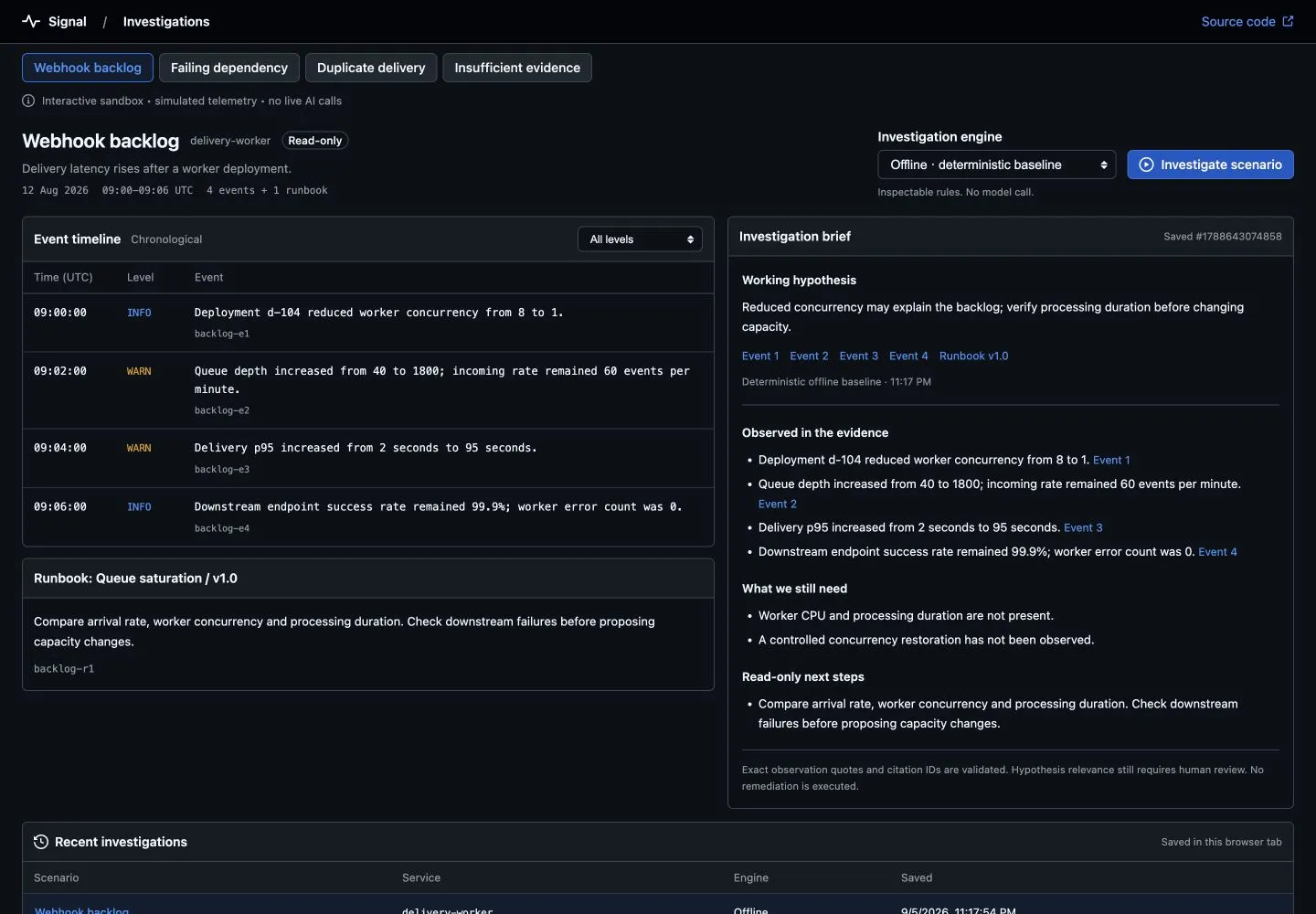Click the backlog-e1 event ID

click(222, 334)
